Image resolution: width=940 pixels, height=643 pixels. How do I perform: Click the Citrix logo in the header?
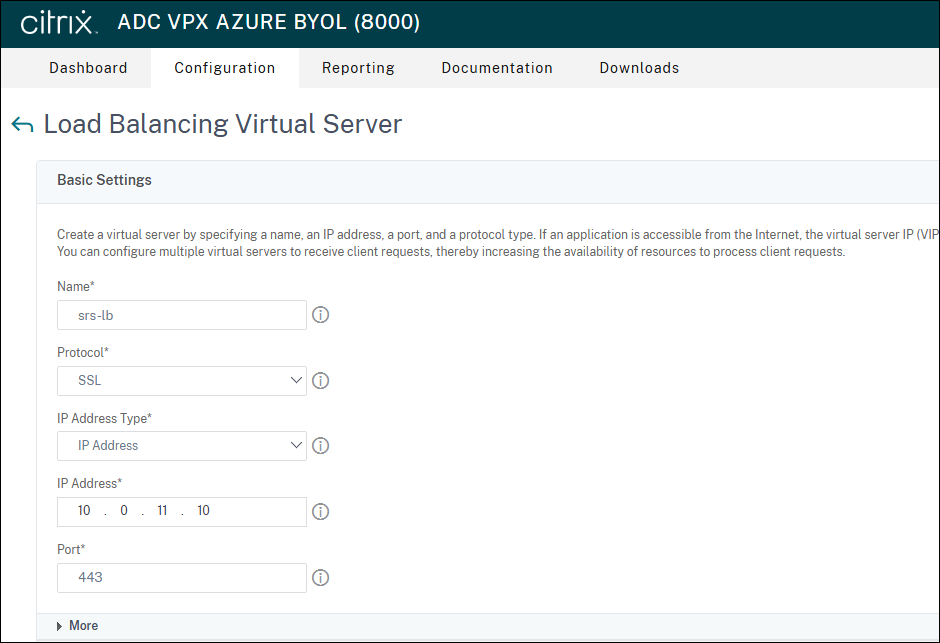59,23
